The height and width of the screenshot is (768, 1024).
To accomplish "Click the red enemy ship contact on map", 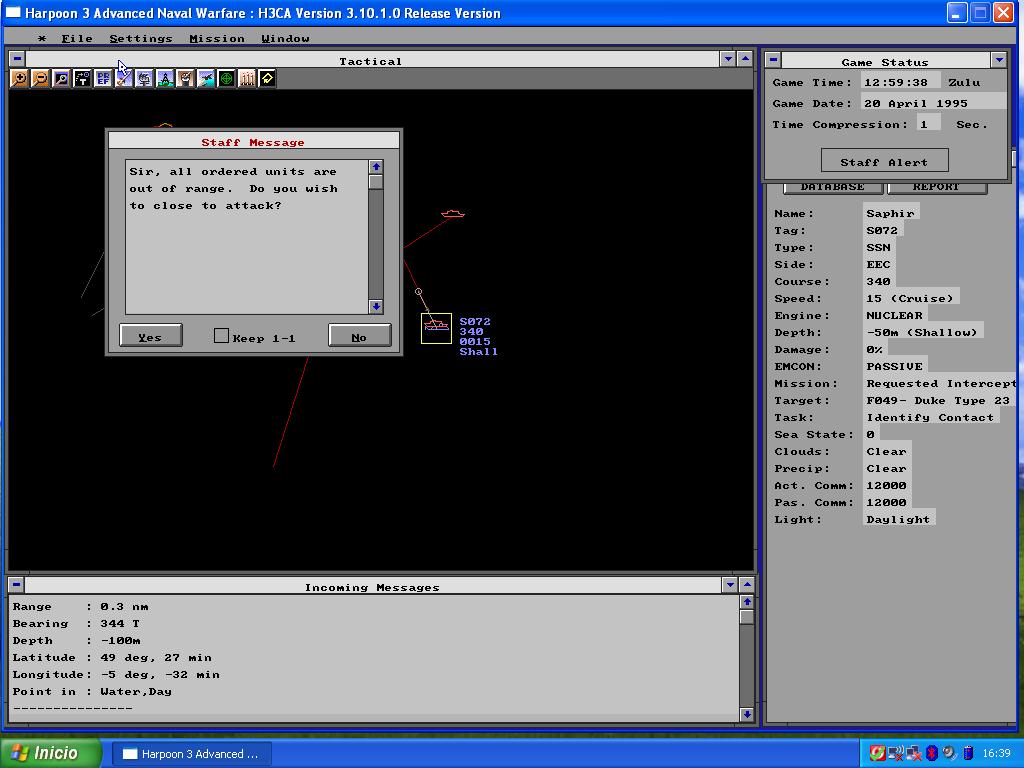I will [452, 213].
